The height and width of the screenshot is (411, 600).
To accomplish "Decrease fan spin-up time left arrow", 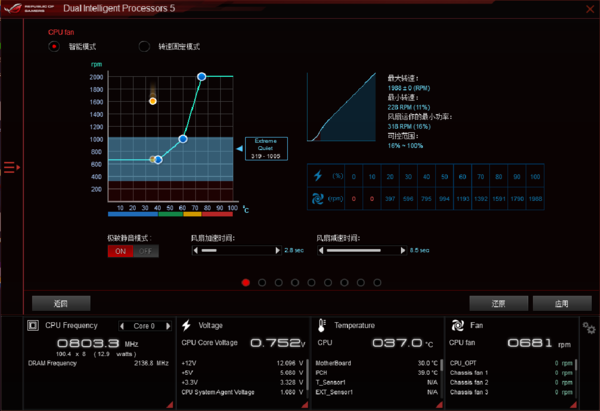I will [196, 250].
